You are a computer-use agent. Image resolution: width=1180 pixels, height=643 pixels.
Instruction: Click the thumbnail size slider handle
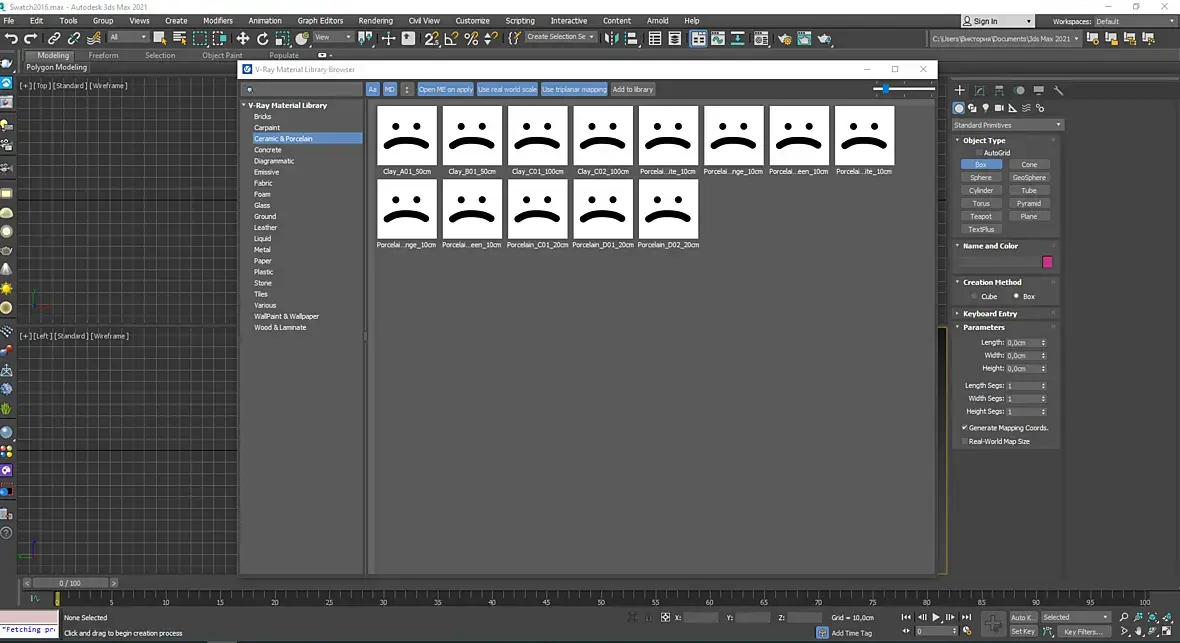pyautogui.click(x=886, y=89)
